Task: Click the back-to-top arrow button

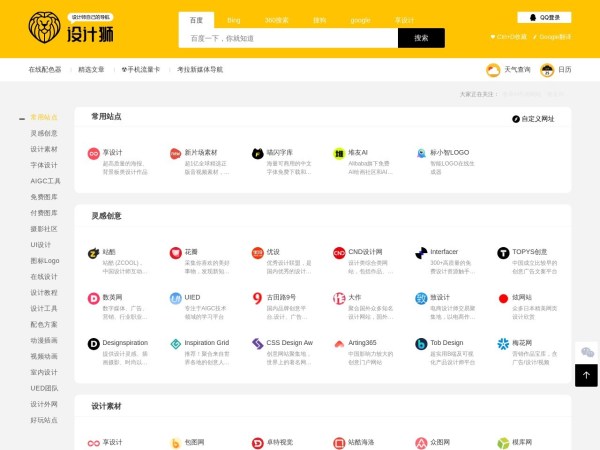Action: [586, 375]
